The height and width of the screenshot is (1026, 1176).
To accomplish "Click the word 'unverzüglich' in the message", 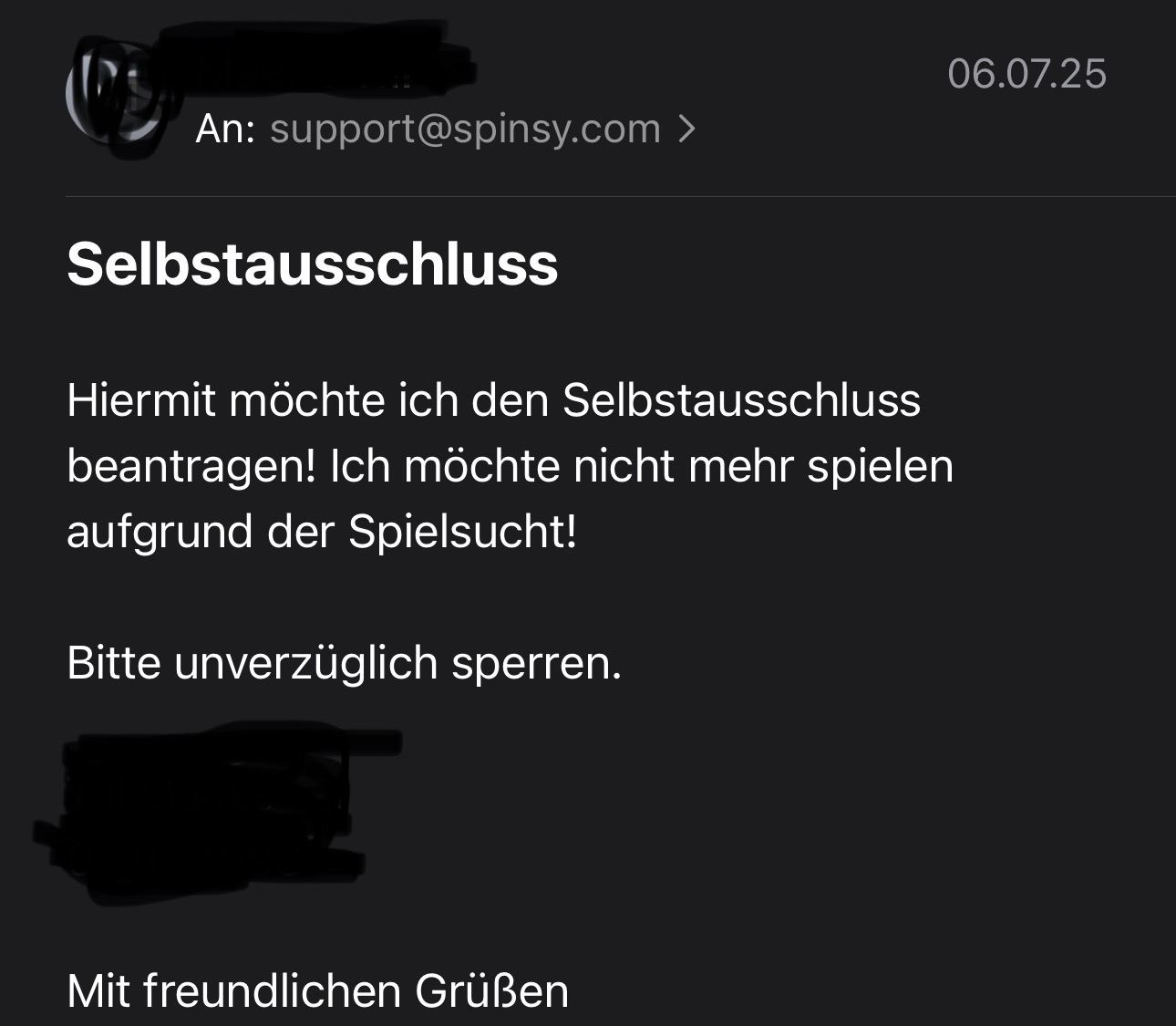I will [306, 664].
